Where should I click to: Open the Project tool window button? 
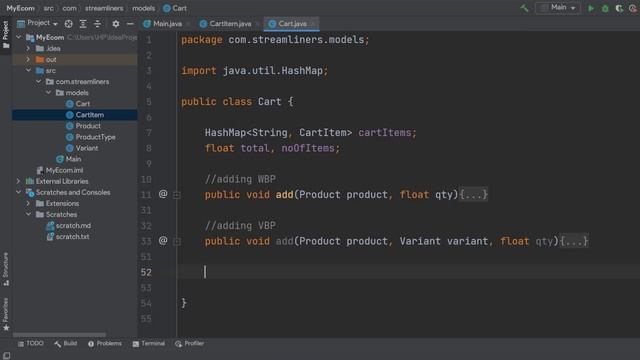point(6,34)
